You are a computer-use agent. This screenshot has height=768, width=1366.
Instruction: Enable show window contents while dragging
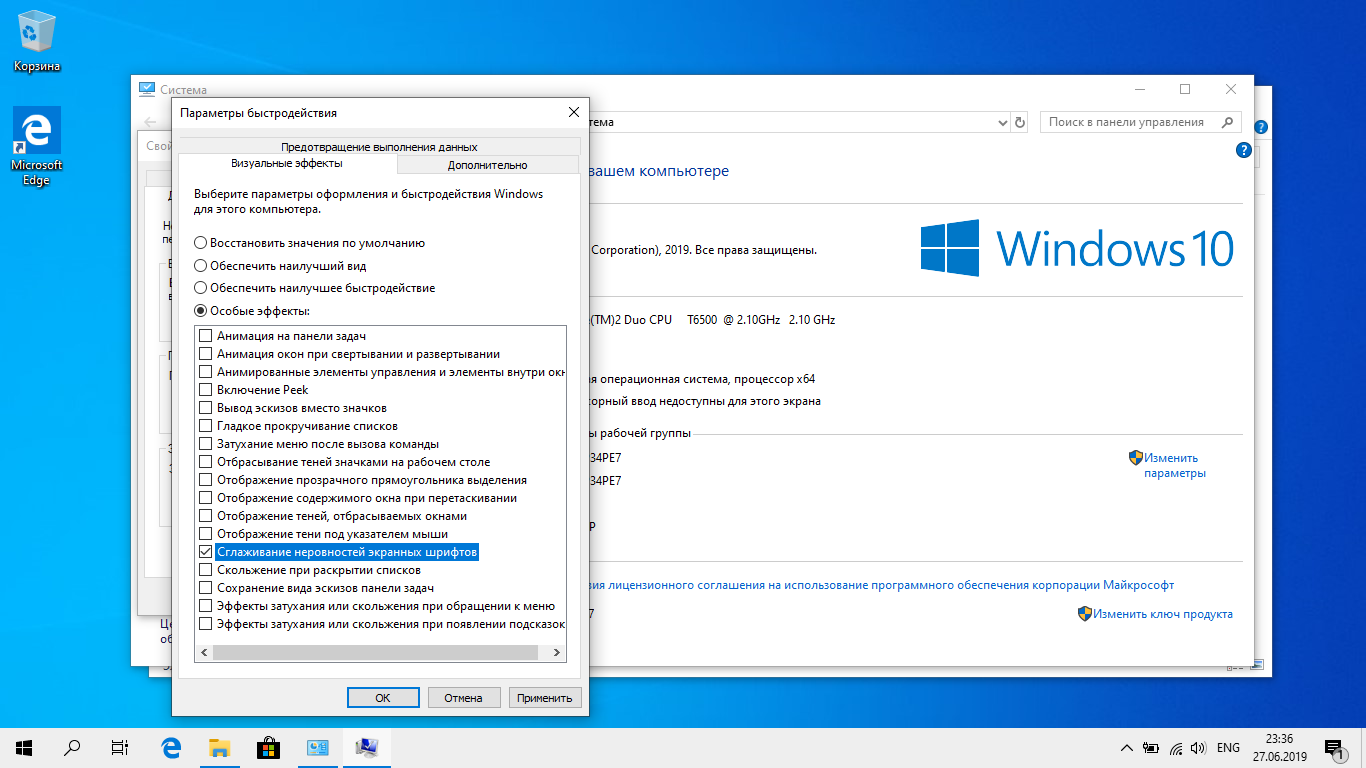pos(206,498)
